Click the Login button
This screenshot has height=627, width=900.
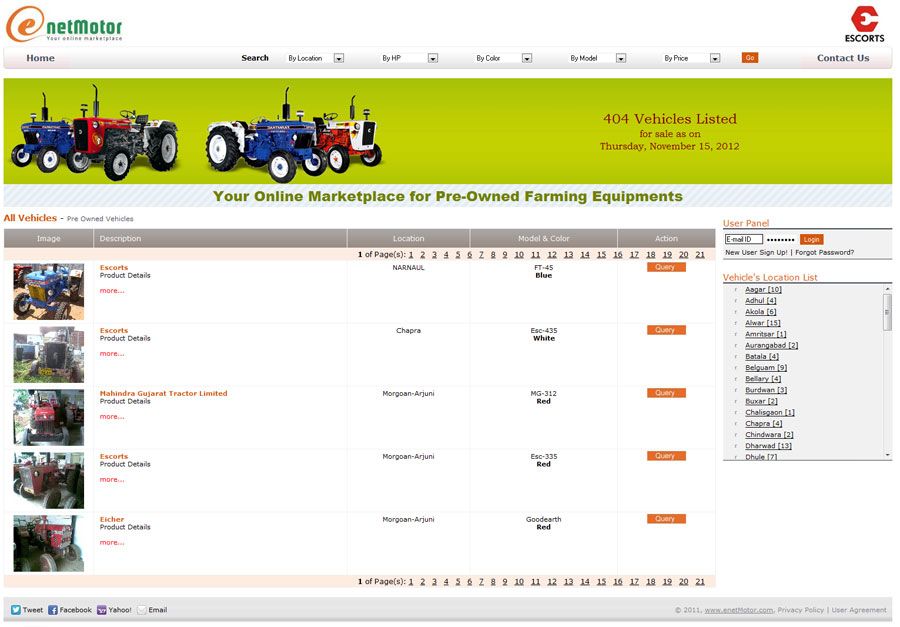[x=811, y=239]
